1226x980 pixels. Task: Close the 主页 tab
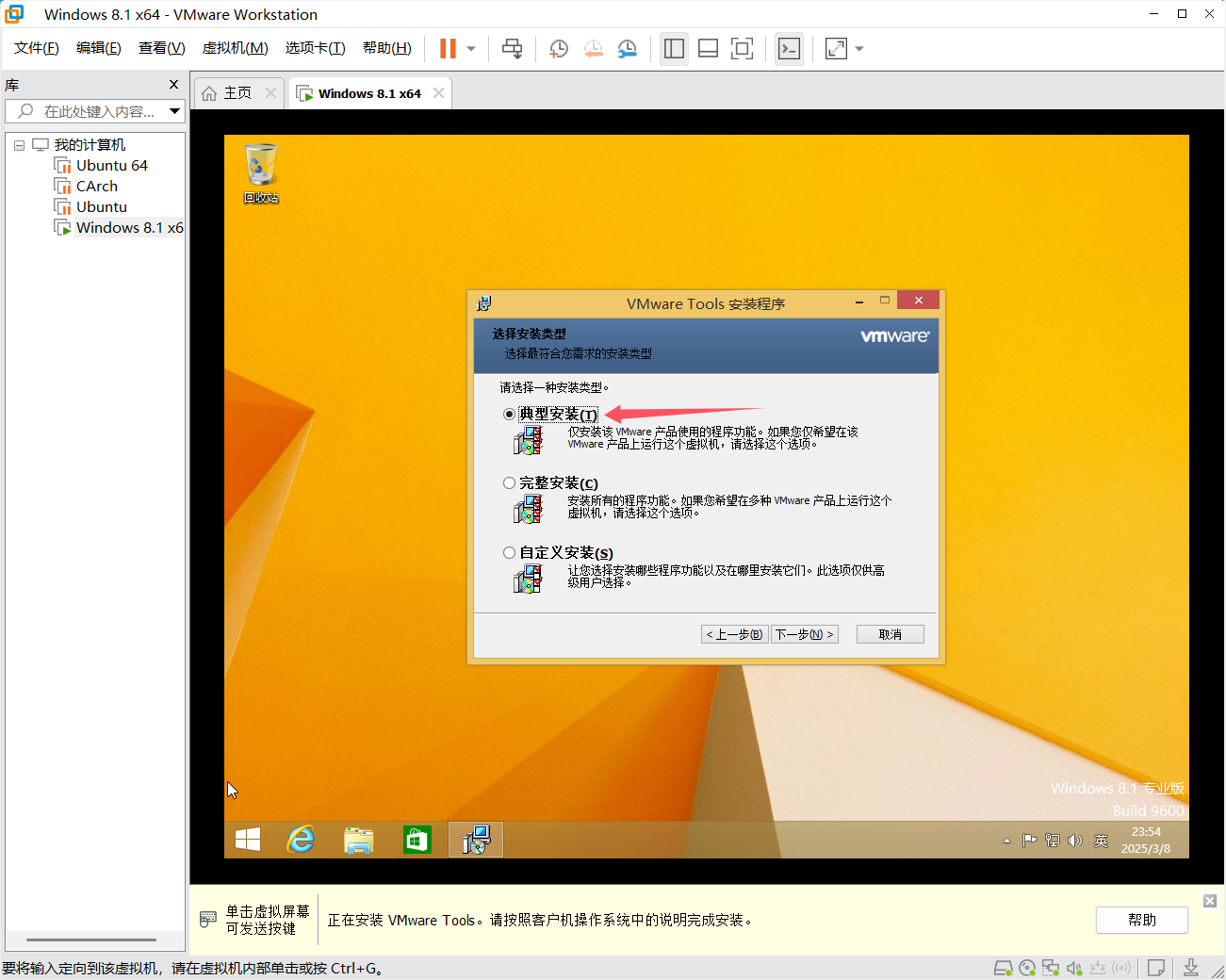click(271, 92)
